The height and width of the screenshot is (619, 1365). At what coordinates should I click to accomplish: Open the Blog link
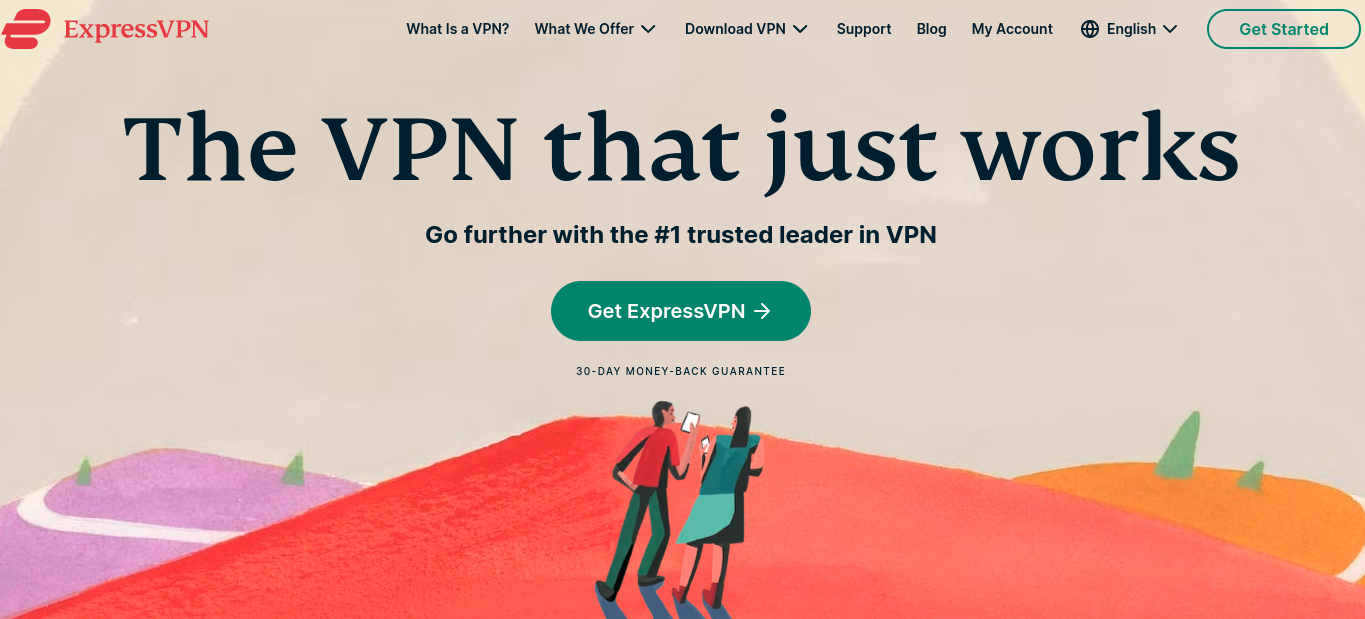pyautogui.click(x=931, y=29)
